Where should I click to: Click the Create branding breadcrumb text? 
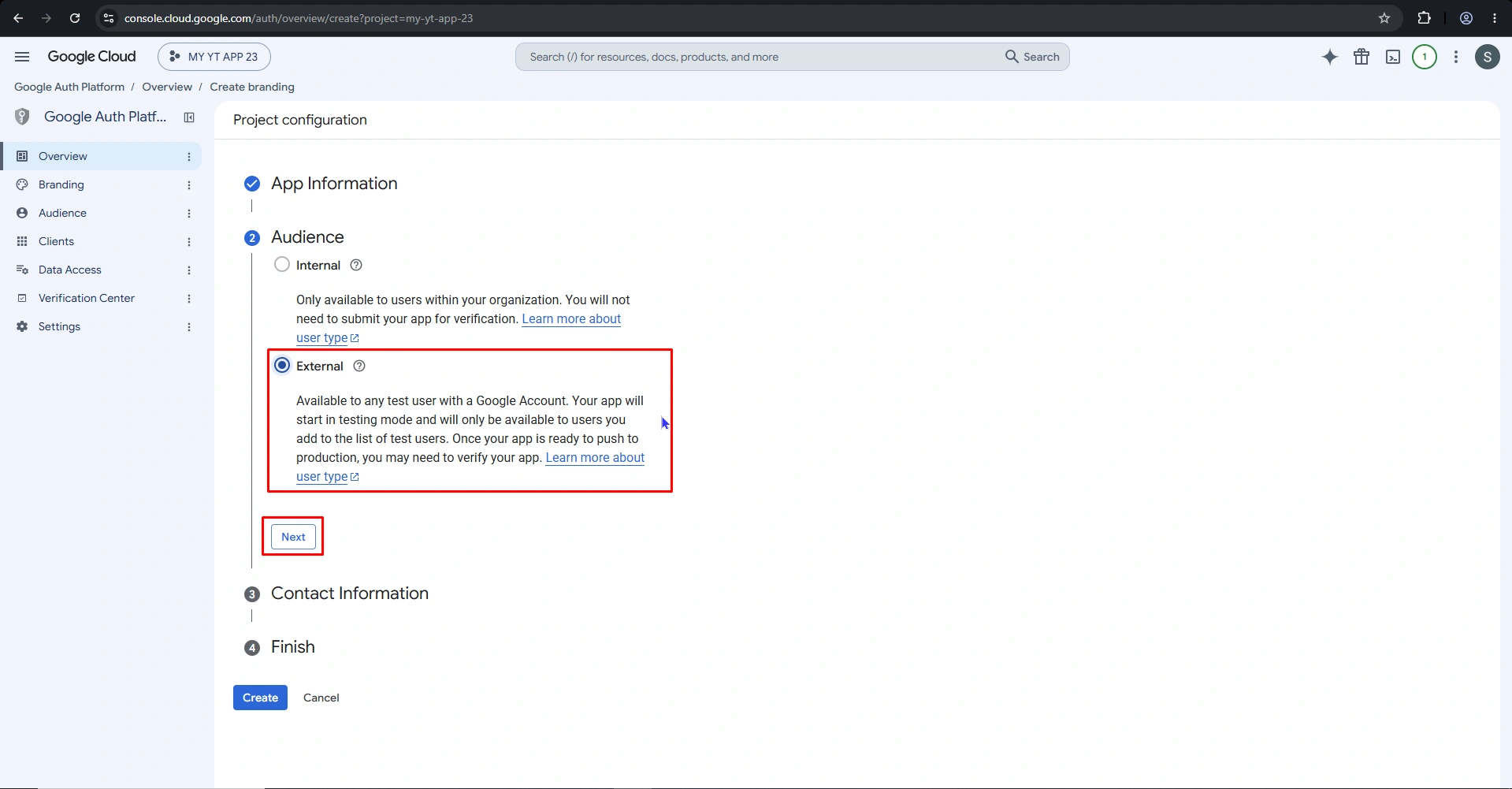click(252, 87)
